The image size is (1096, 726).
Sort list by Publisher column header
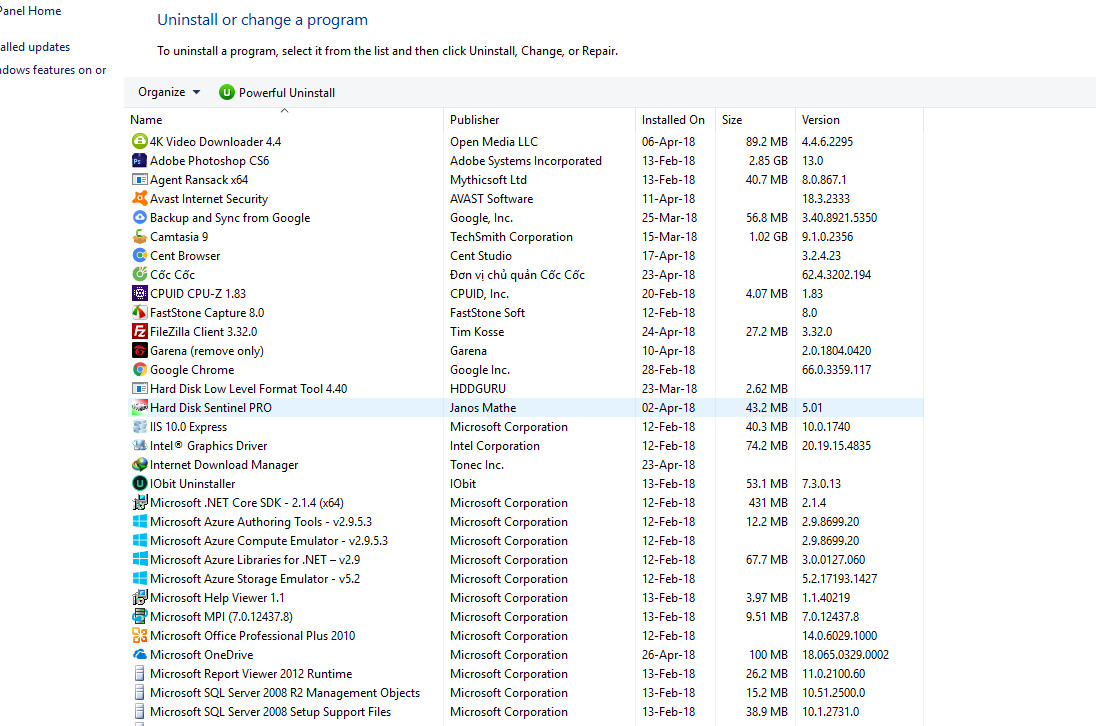point(539,119)
